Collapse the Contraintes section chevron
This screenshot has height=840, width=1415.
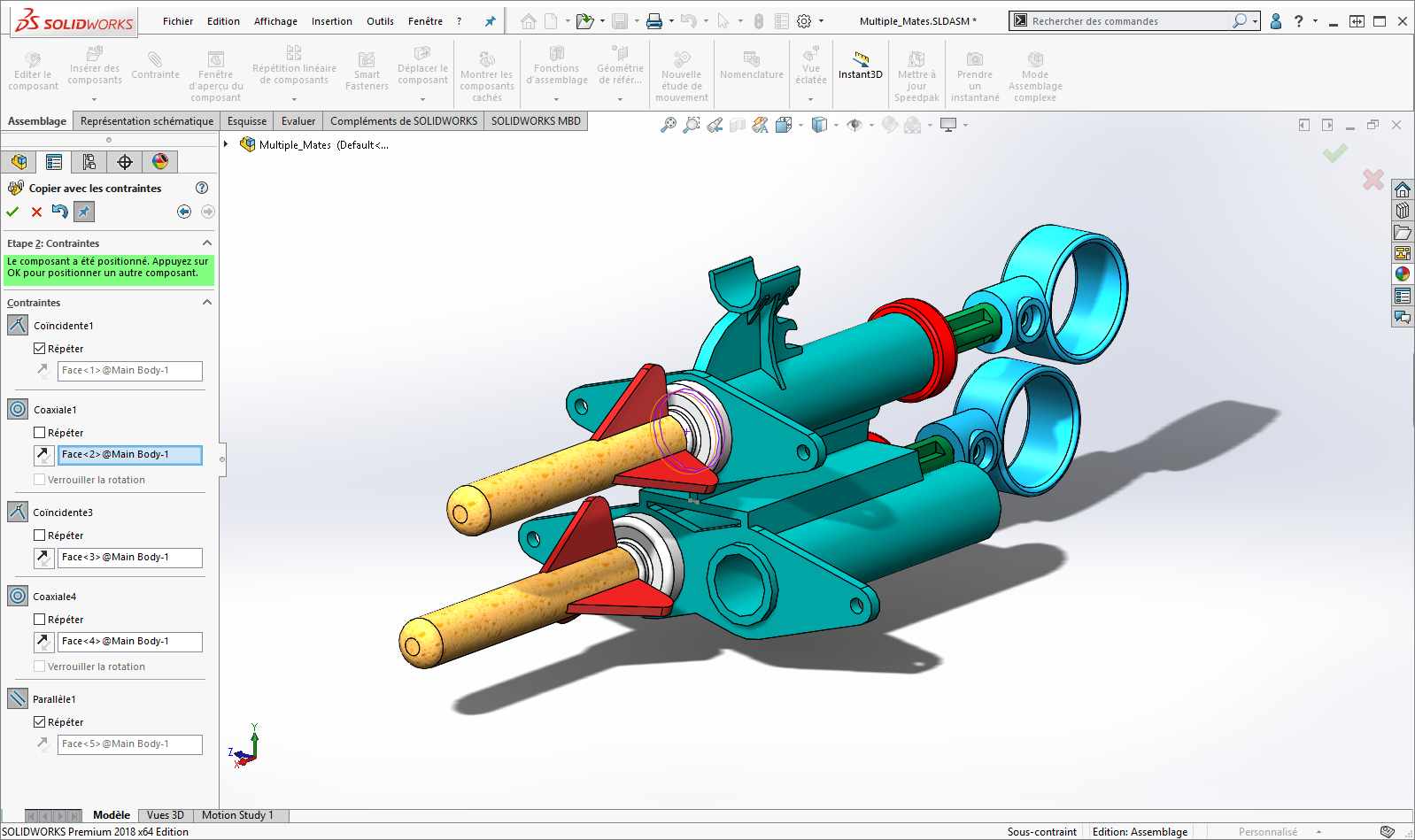pyautogui.click(x=207, y=302)
